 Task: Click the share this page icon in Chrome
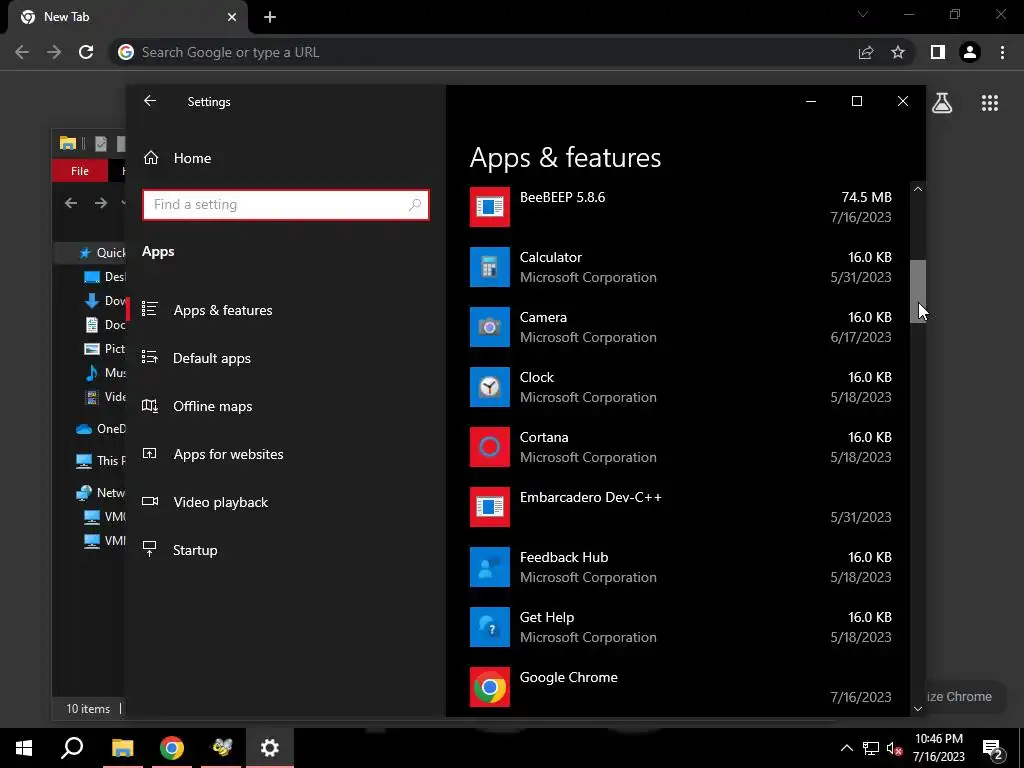866,52
